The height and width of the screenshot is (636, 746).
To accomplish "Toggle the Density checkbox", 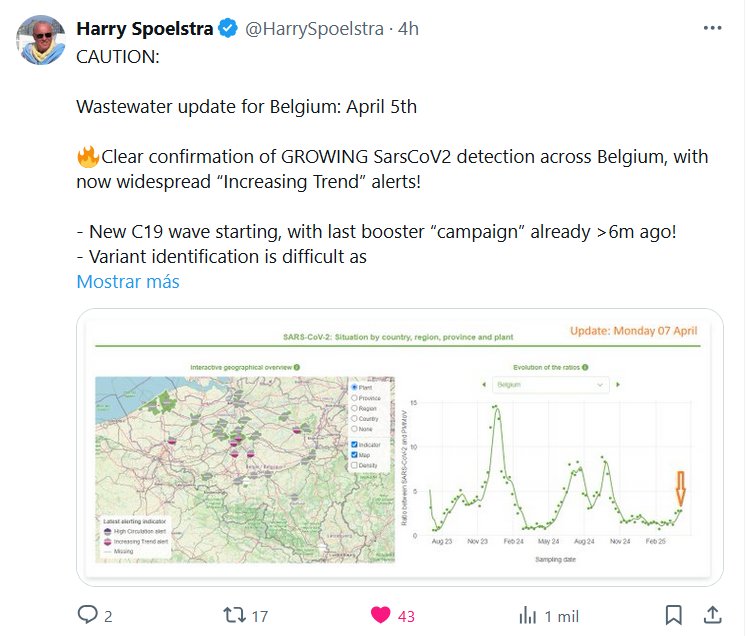I will (354, 465).
